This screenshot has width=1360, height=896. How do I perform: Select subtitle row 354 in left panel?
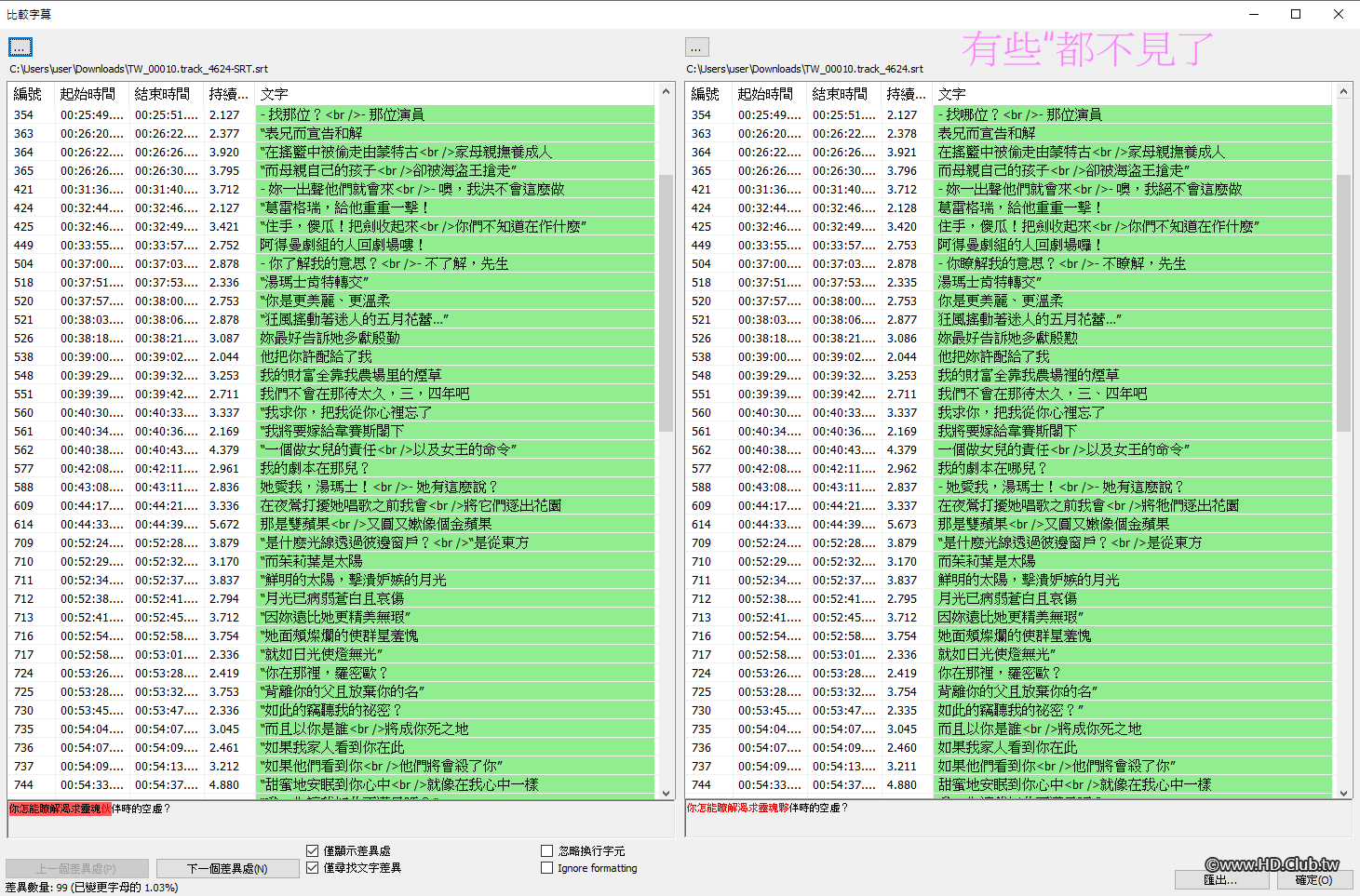[279, 114]
